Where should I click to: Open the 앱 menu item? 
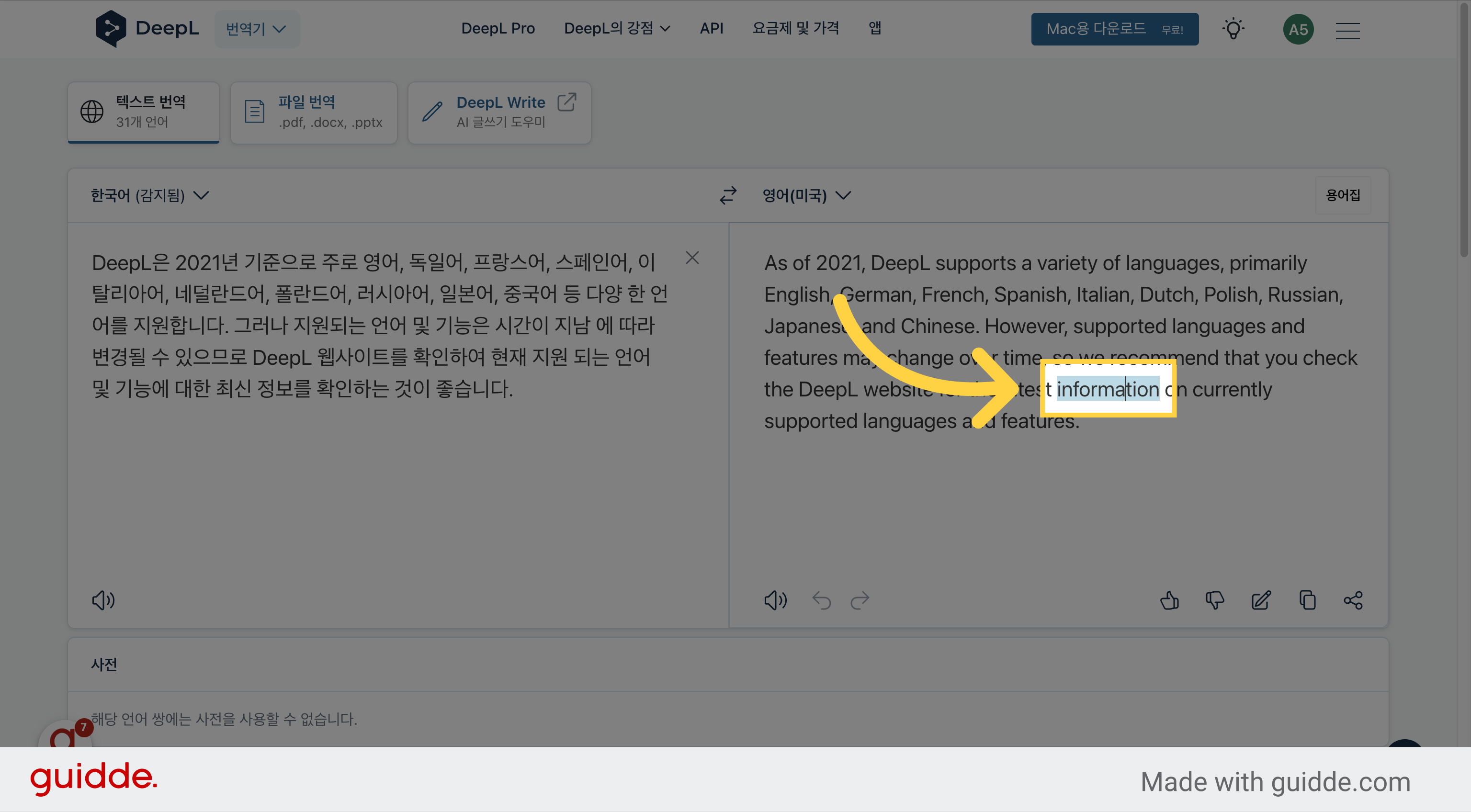pos(875,29)
